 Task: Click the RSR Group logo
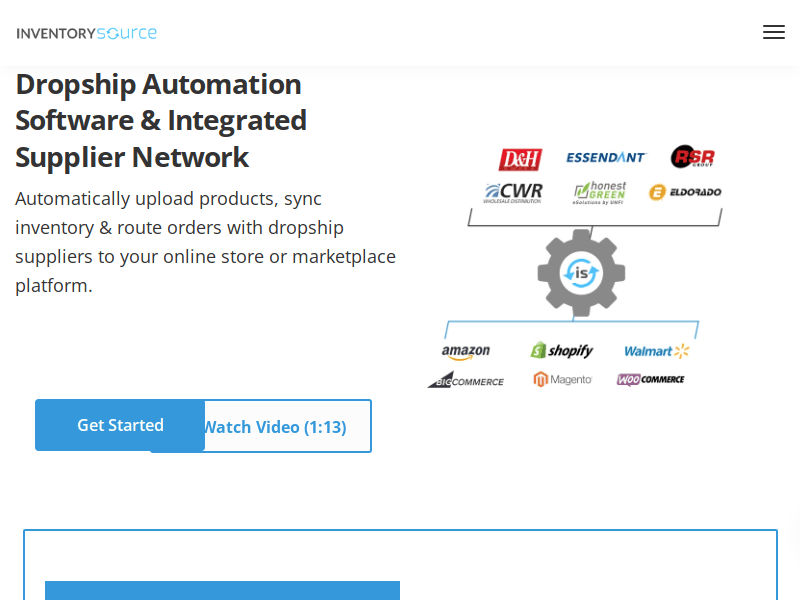coord(692,157)
